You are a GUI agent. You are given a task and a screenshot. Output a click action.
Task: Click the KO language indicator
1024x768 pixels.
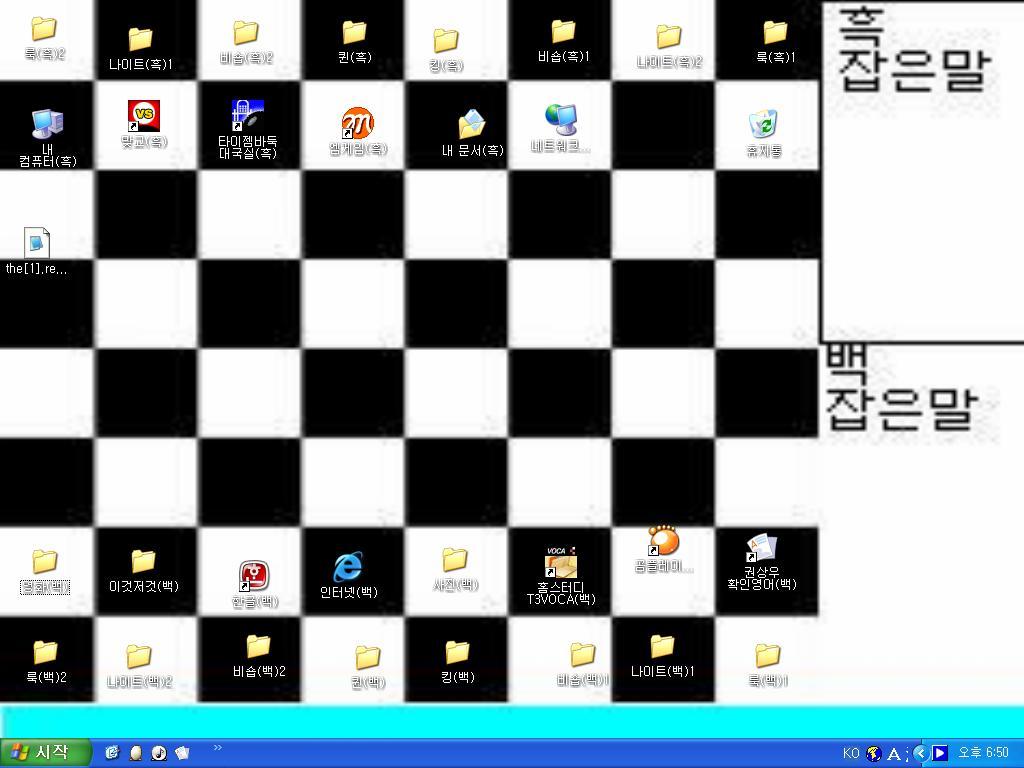[x=851, y=753]
